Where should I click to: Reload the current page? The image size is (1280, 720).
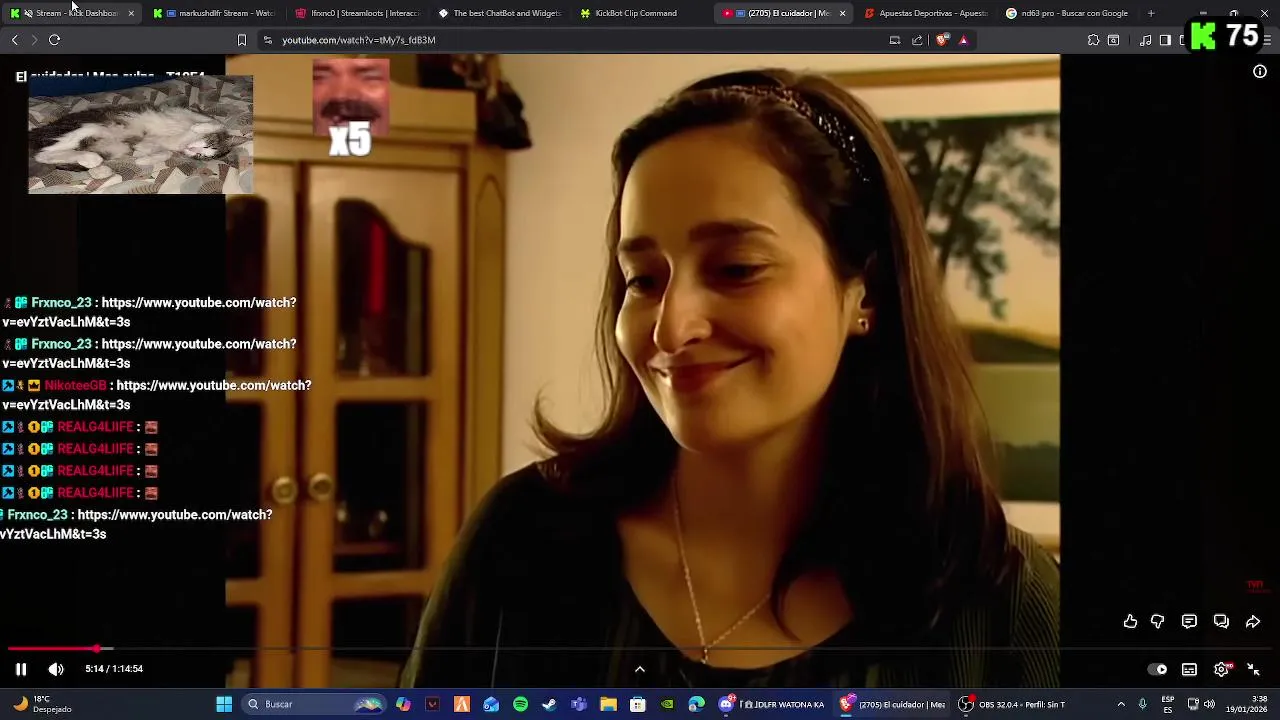click(54, 40)
